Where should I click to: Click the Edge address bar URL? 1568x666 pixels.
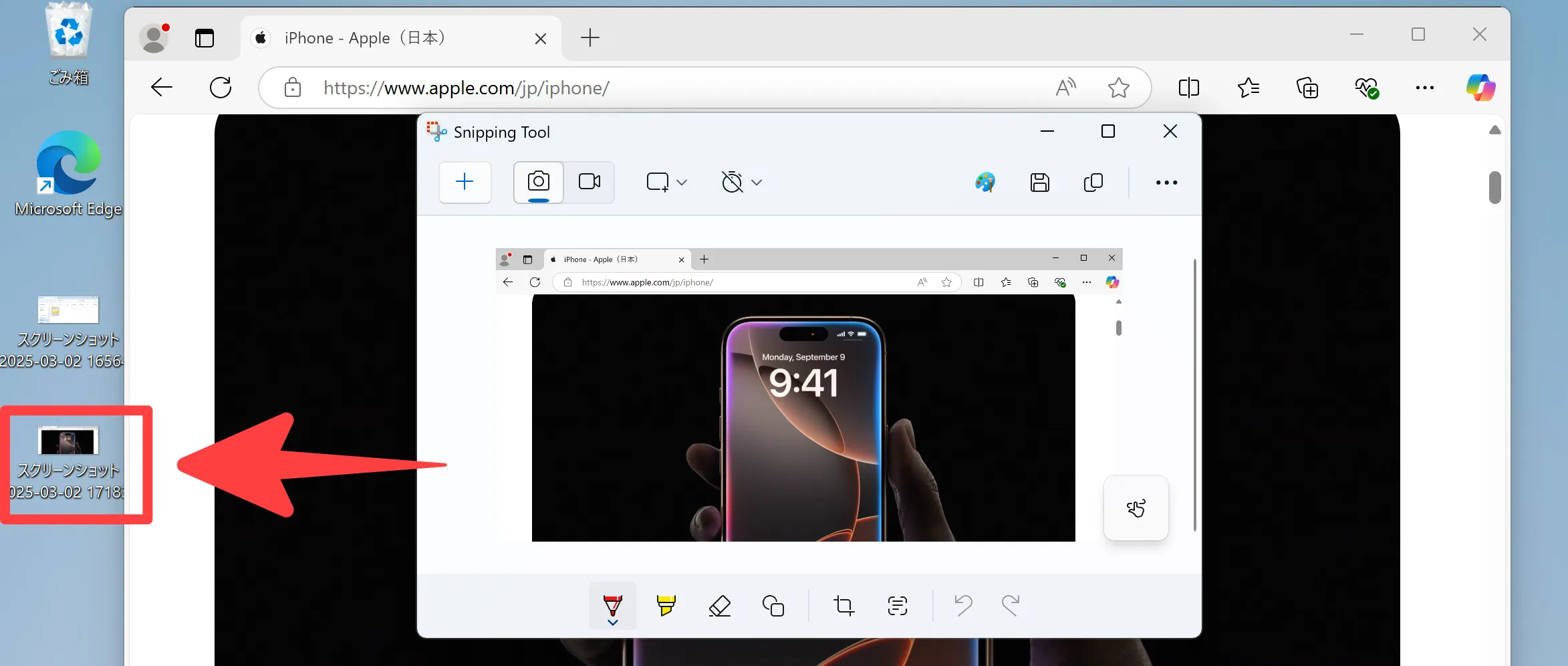(x=467, y=88)
